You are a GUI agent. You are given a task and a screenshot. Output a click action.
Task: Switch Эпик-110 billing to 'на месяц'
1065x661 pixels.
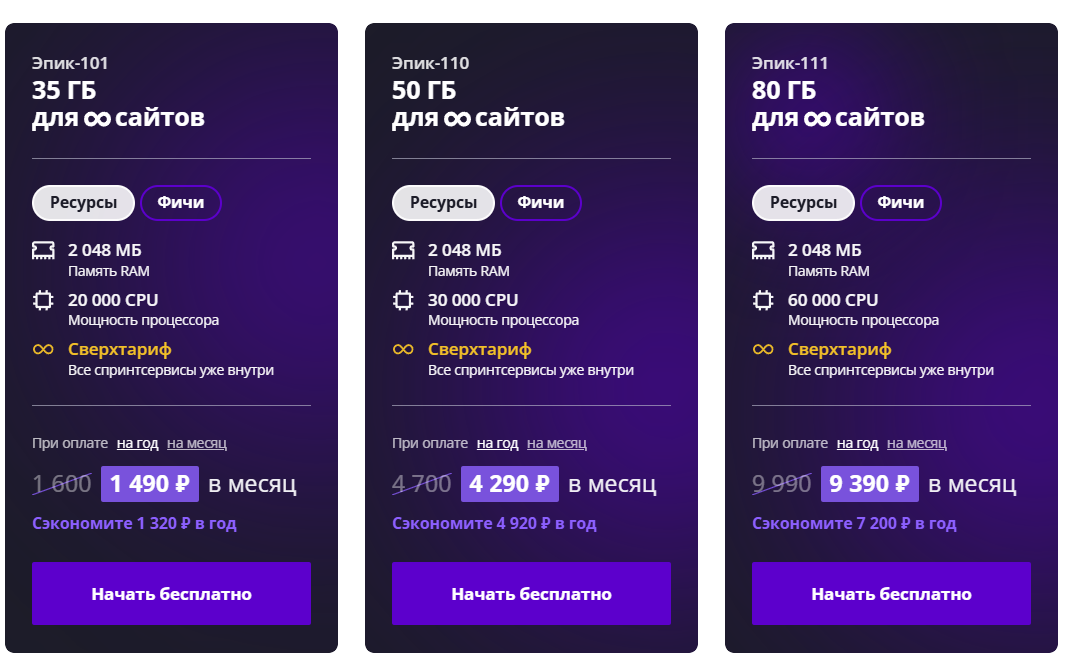click(557, 443)
